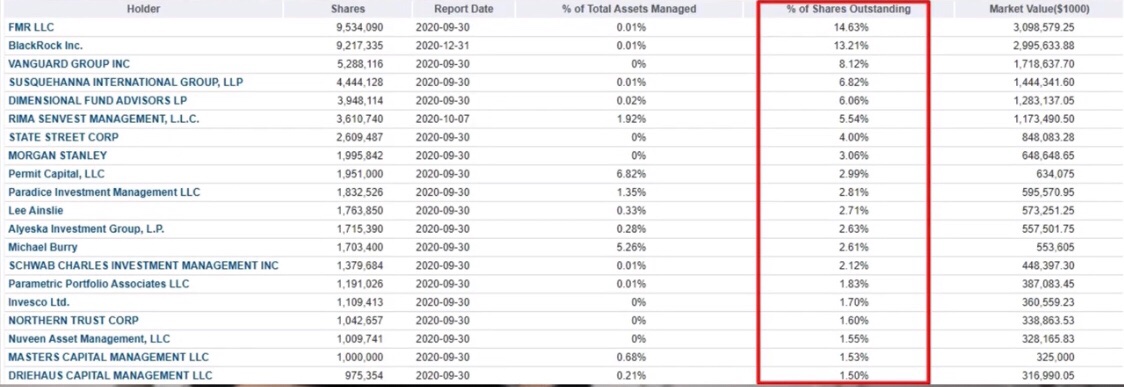The image size is (1124, 387).
Task: Sort by % of Total Assets Managed
Action: [x=629, y=9]
